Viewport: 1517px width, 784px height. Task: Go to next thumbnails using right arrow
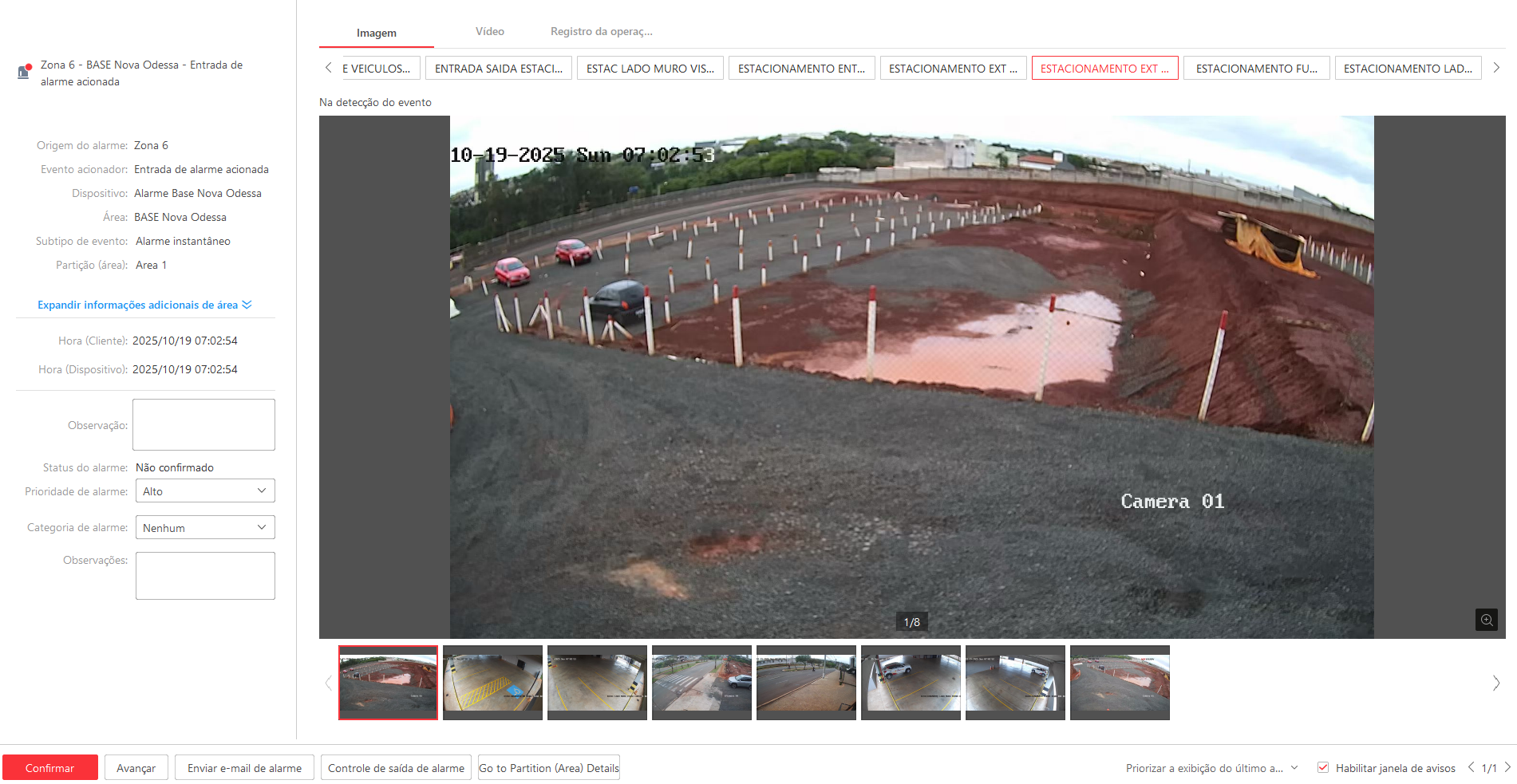pos(1495,684)
